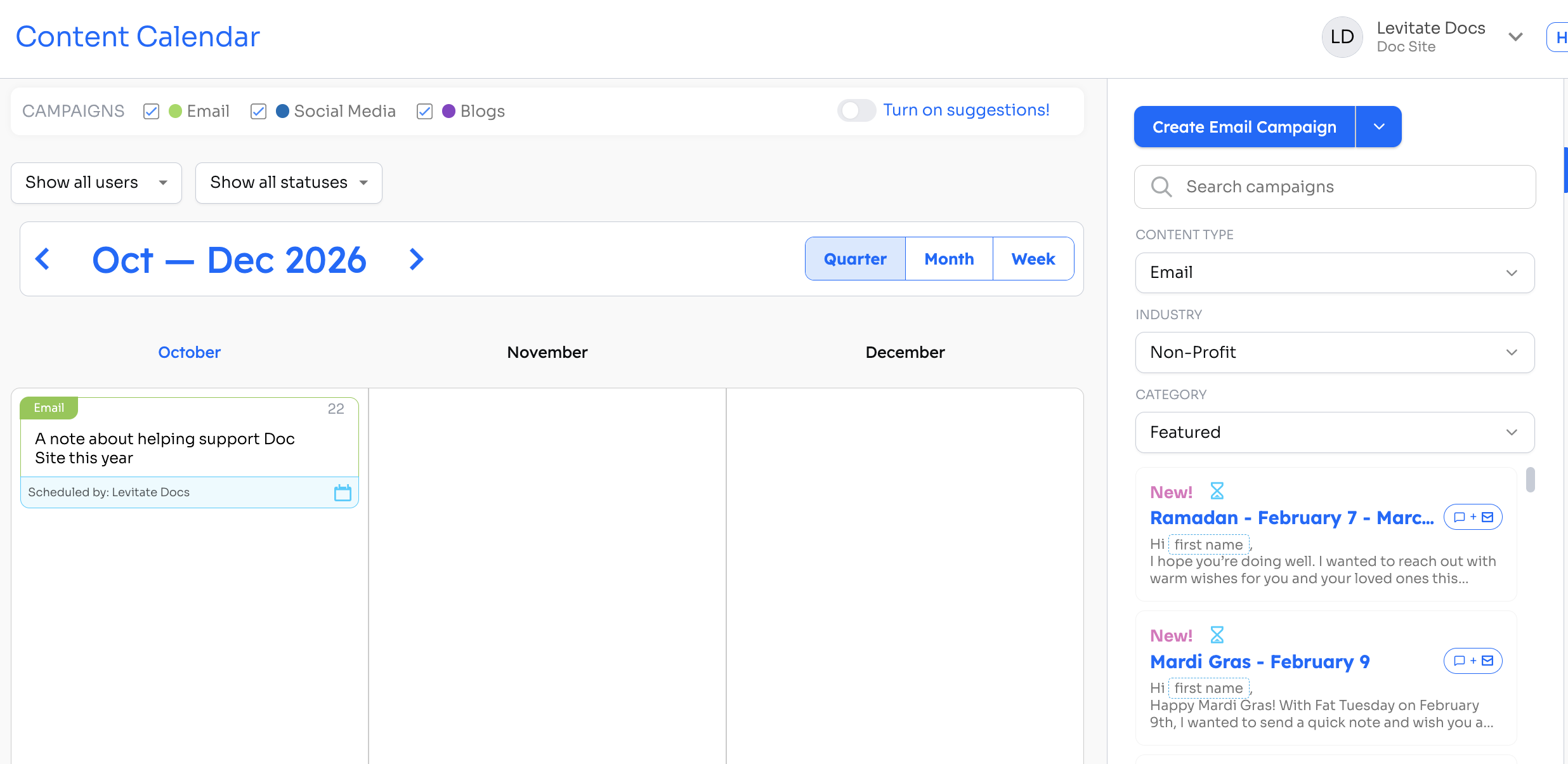Toggle the Email campaigns checkbox
1568x764 pixels.
(x=151, y=112)
